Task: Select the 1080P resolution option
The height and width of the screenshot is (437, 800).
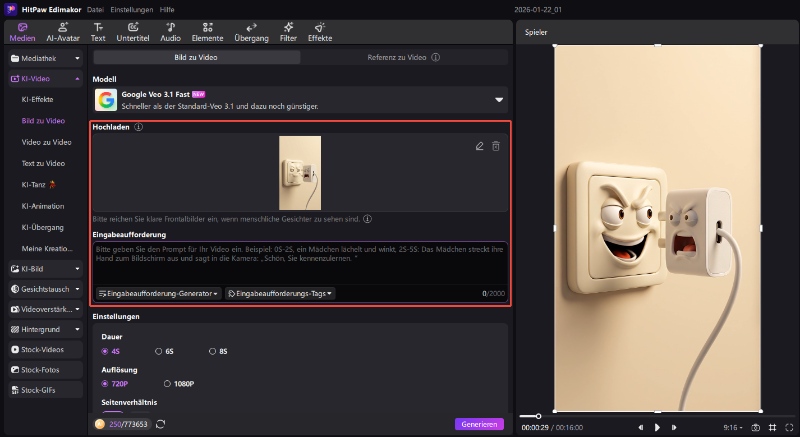Action: pyautogui.click(x=179, y=384)
